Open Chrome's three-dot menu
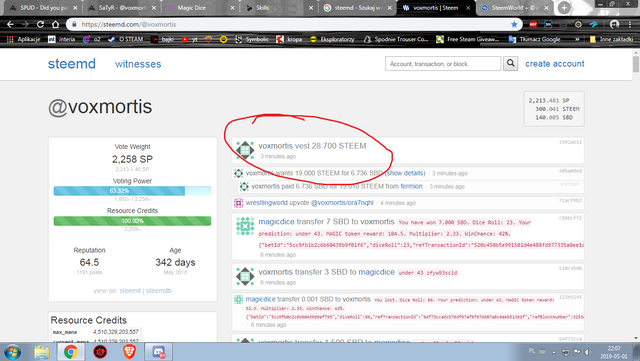640x361 pixels. coord(630,25)
